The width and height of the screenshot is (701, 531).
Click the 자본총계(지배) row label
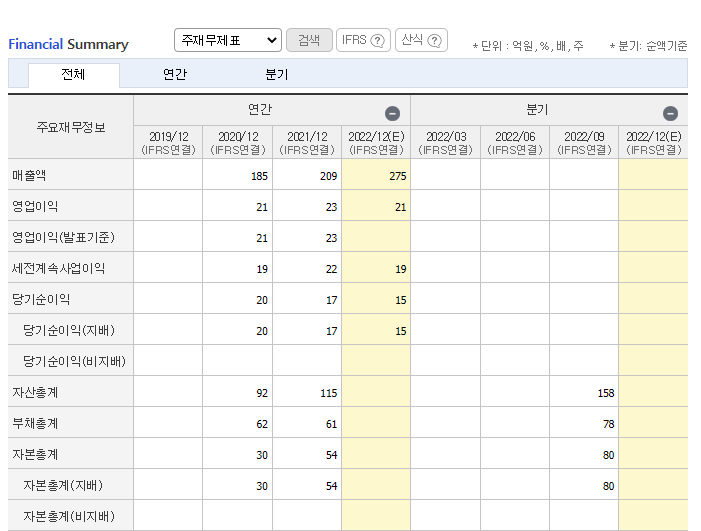pyautogui.click(x=63, y=485)
